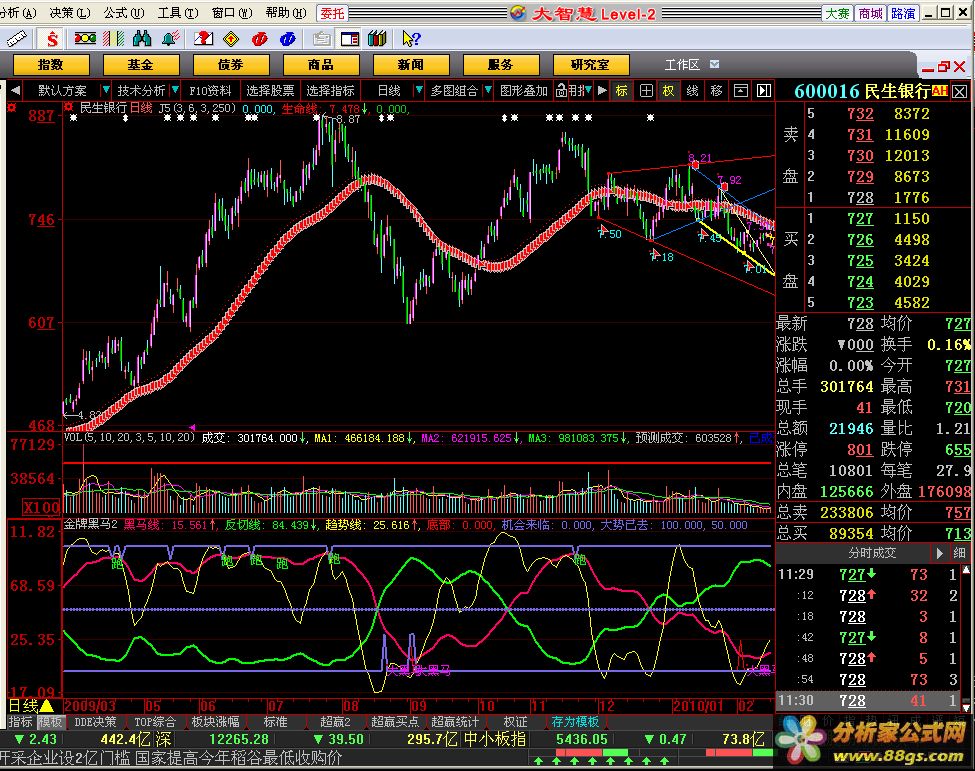Screen dimensions: 975x771
Task: Click the play arrow in chart toolbar
Action: tap(602, 91)
